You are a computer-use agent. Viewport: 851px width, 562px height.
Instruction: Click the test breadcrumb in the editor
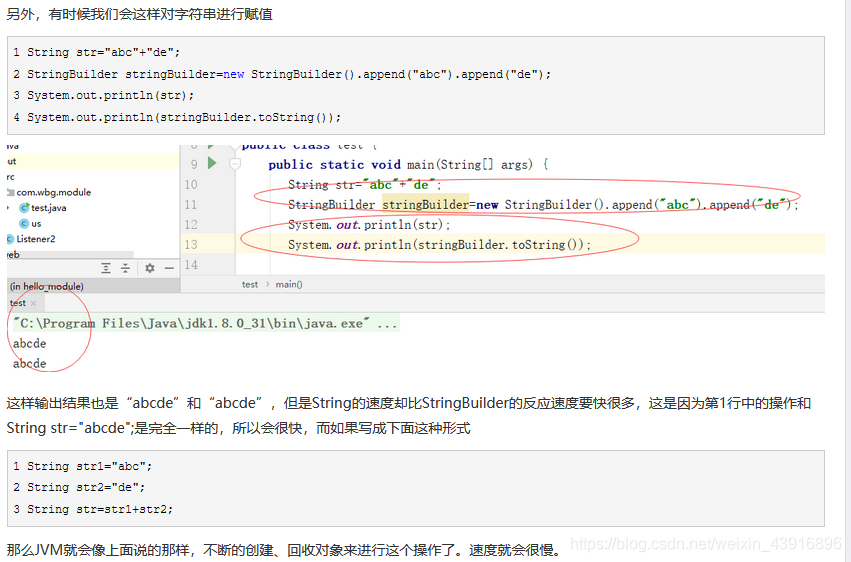click(x=250, y=284)
